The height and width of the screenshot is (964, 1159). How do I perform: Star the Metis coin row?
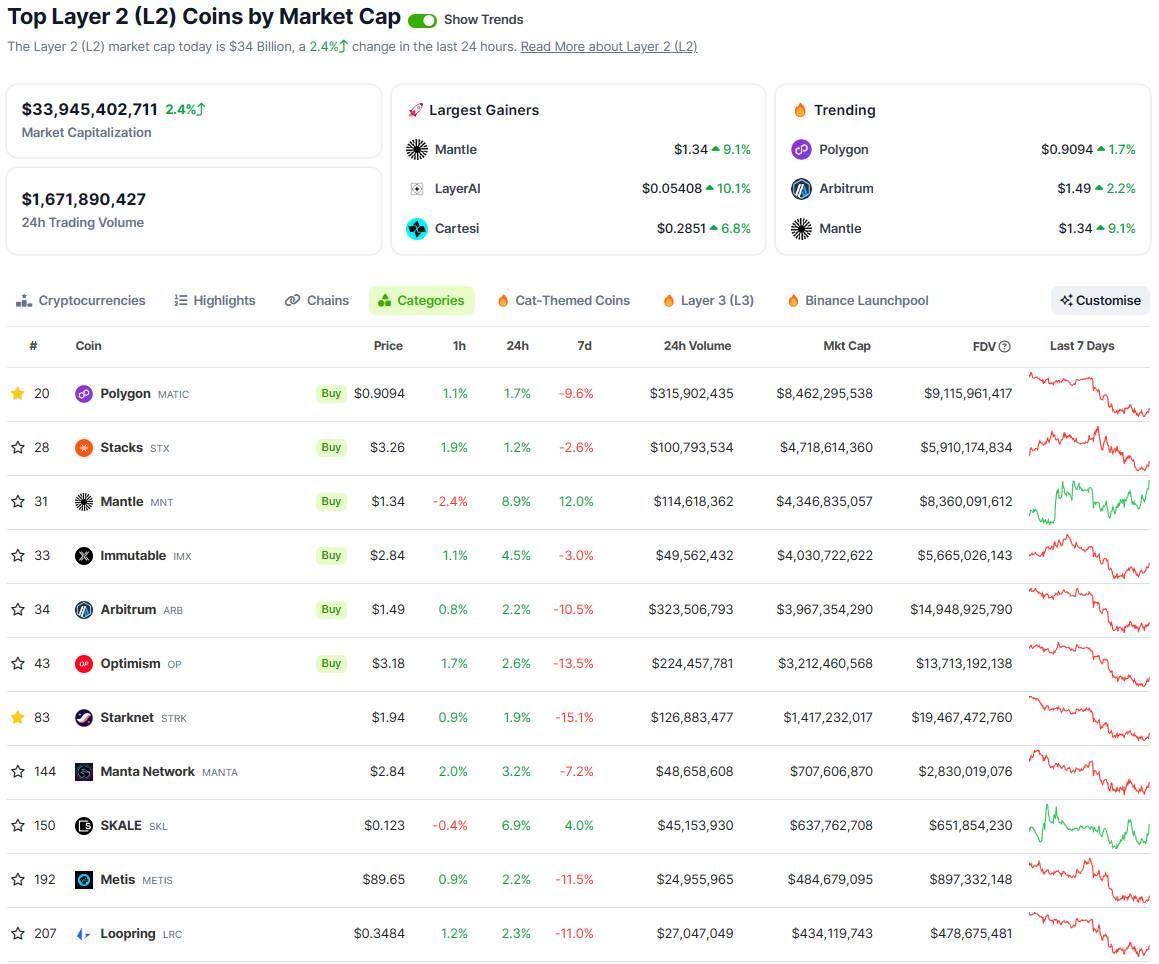pyautogui.click(x=18, y=879)
